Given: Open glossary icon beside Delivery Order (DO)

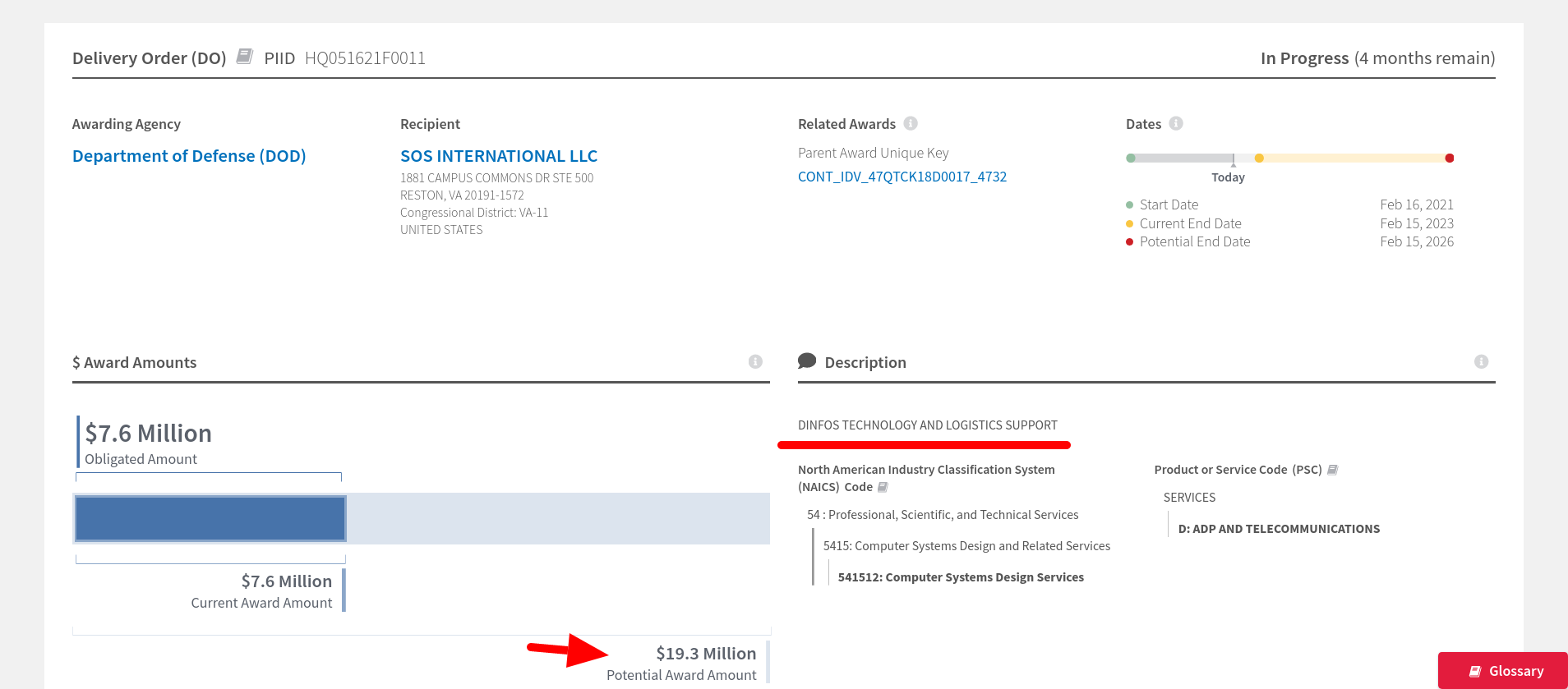Looking at the screenshot, I should [244, 56].
